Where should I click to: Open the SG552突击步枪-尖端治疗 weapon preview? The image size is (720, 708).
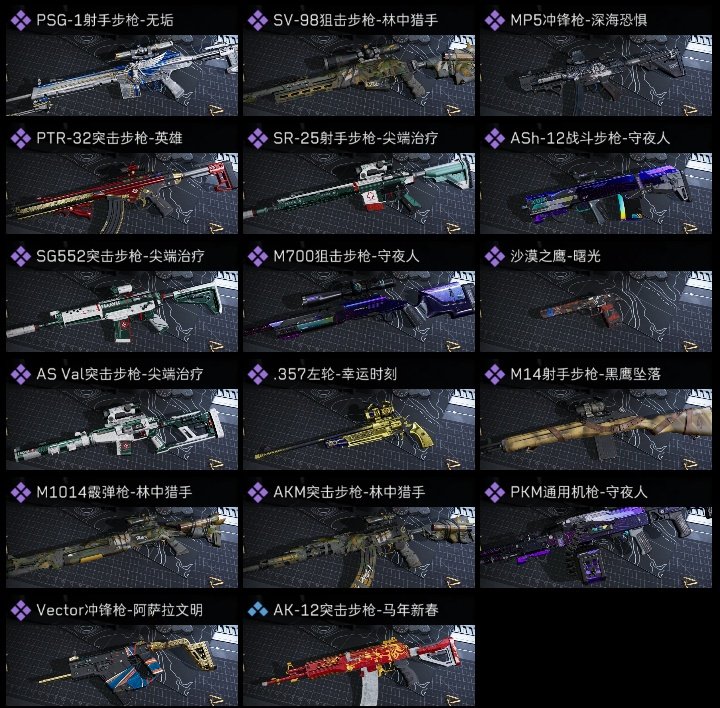[122, 311]
